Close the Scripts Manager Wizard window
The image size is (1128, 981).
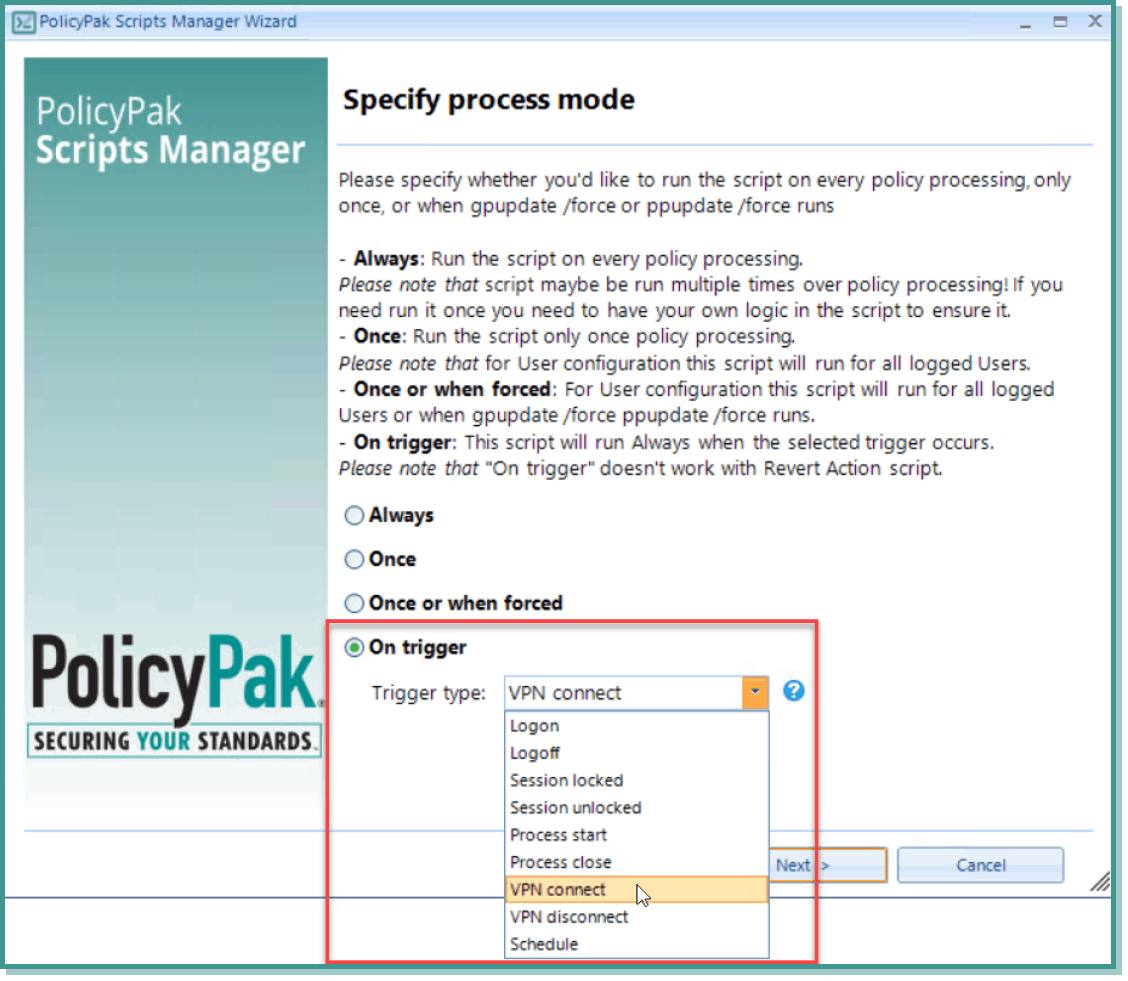click(1095, 22)
